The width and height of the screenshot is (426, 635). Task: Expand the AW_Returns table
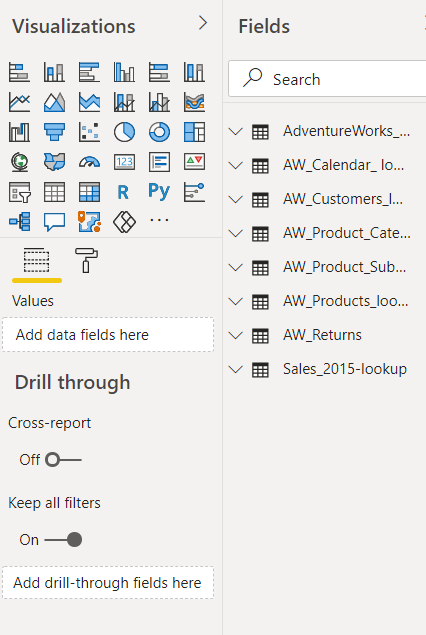coord(236,335)
